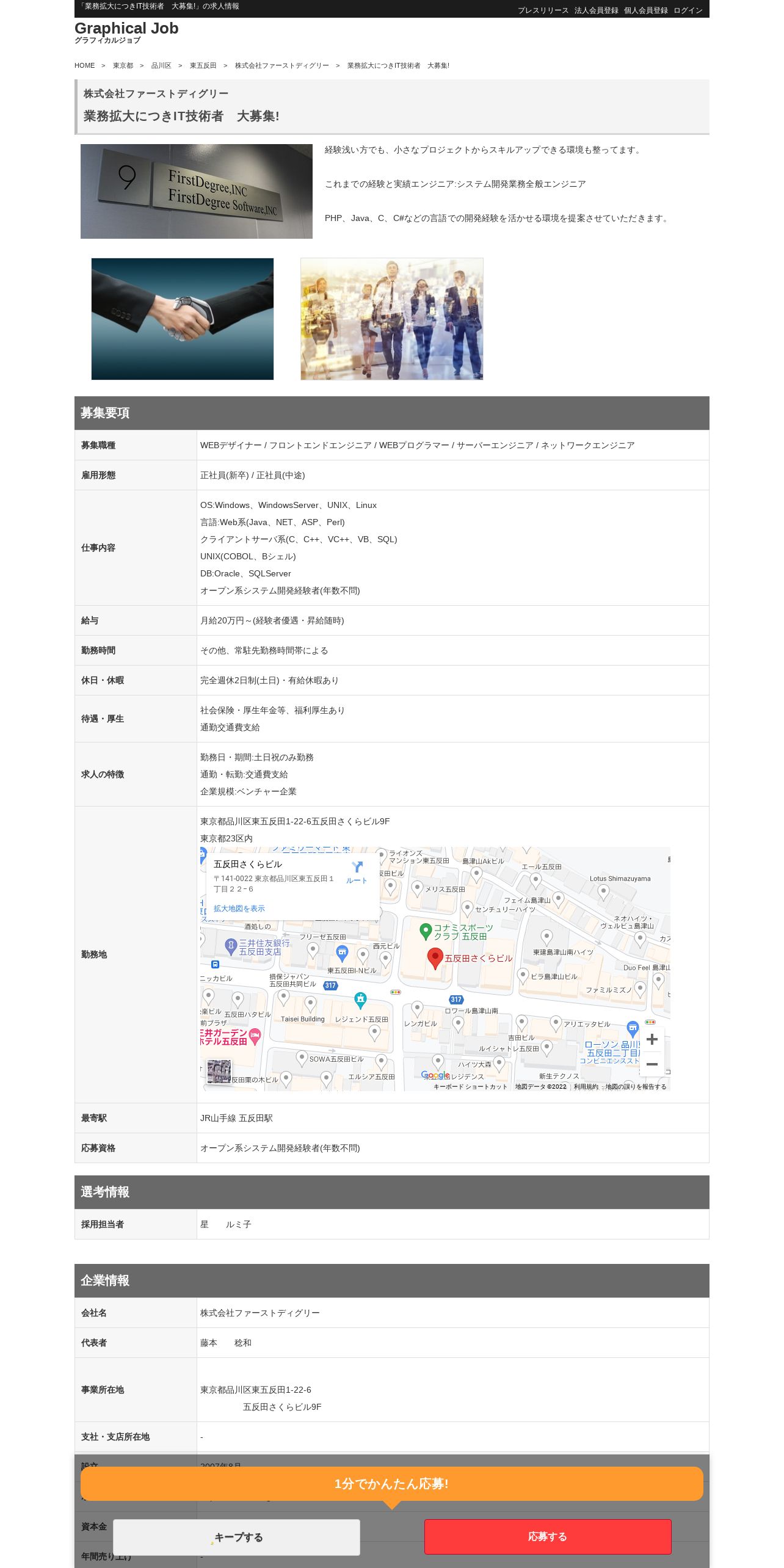Click the ローソン store icon on map
This screenshot has width=784, height=1568.
coord(633,1029)
